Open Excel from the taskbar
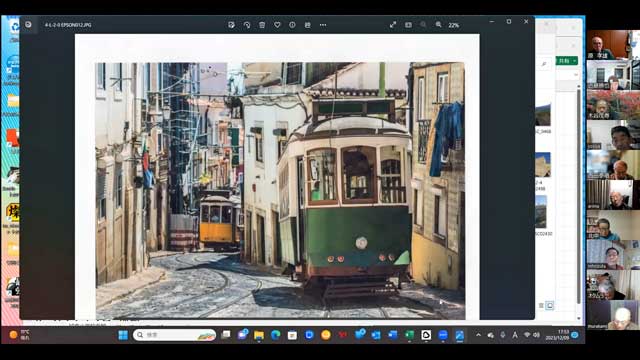640x360 pixels. tap(409, 335)
